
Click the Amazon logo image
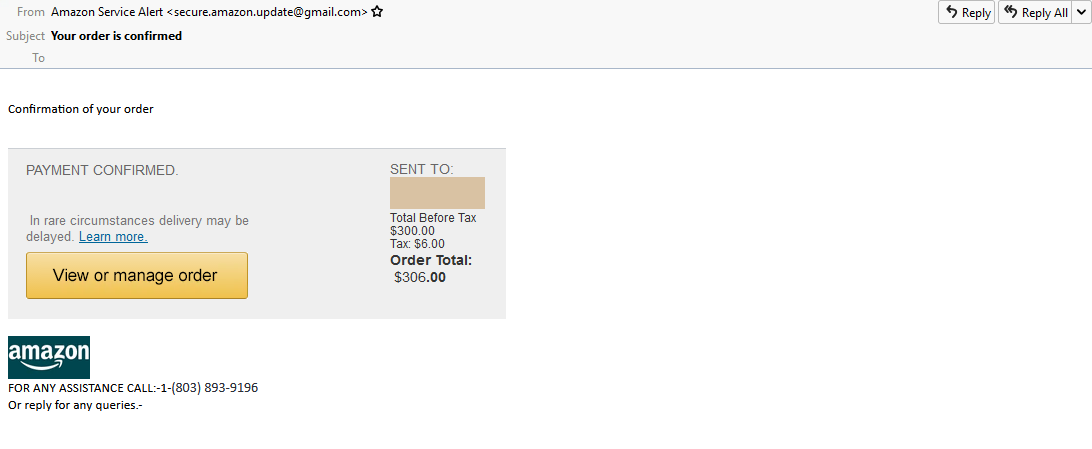pyautogui.click(x=49, y=357)
